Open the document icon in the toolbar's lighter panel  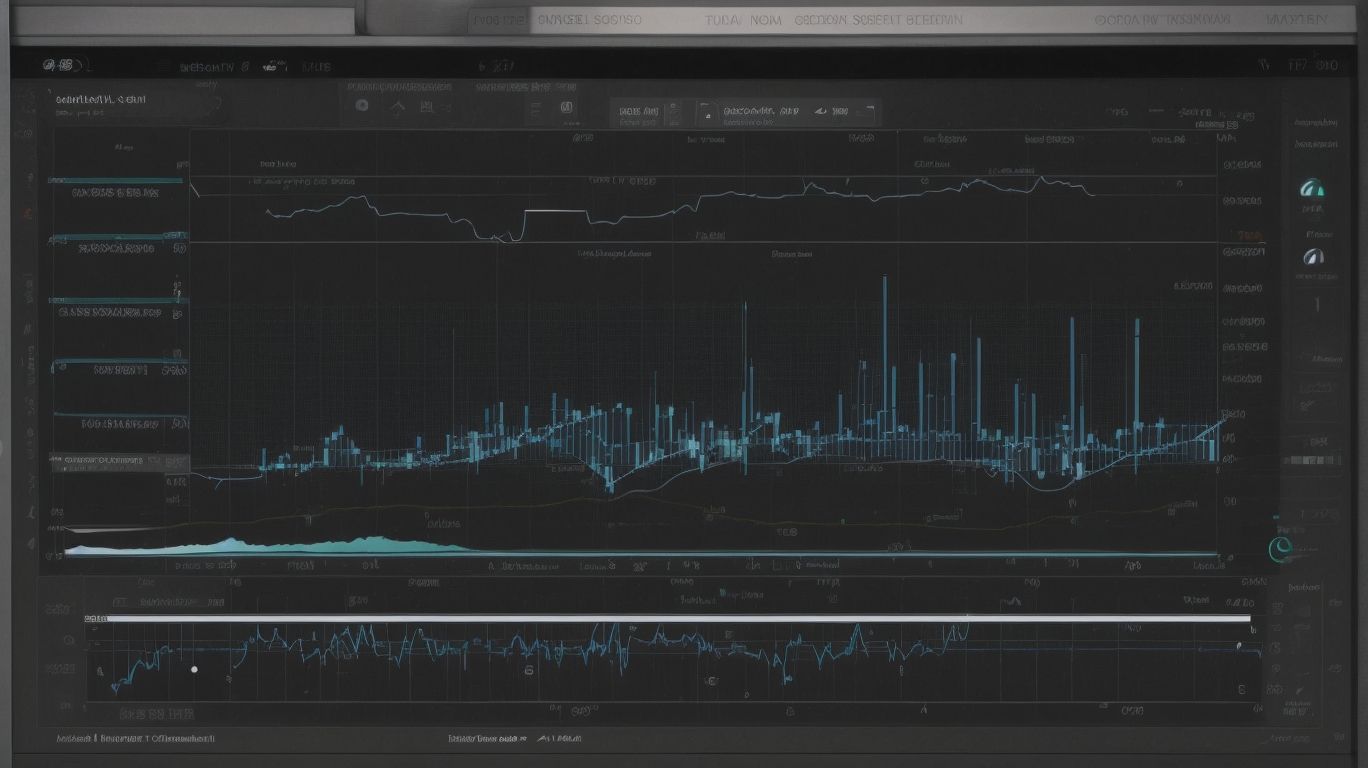(706, 112)
